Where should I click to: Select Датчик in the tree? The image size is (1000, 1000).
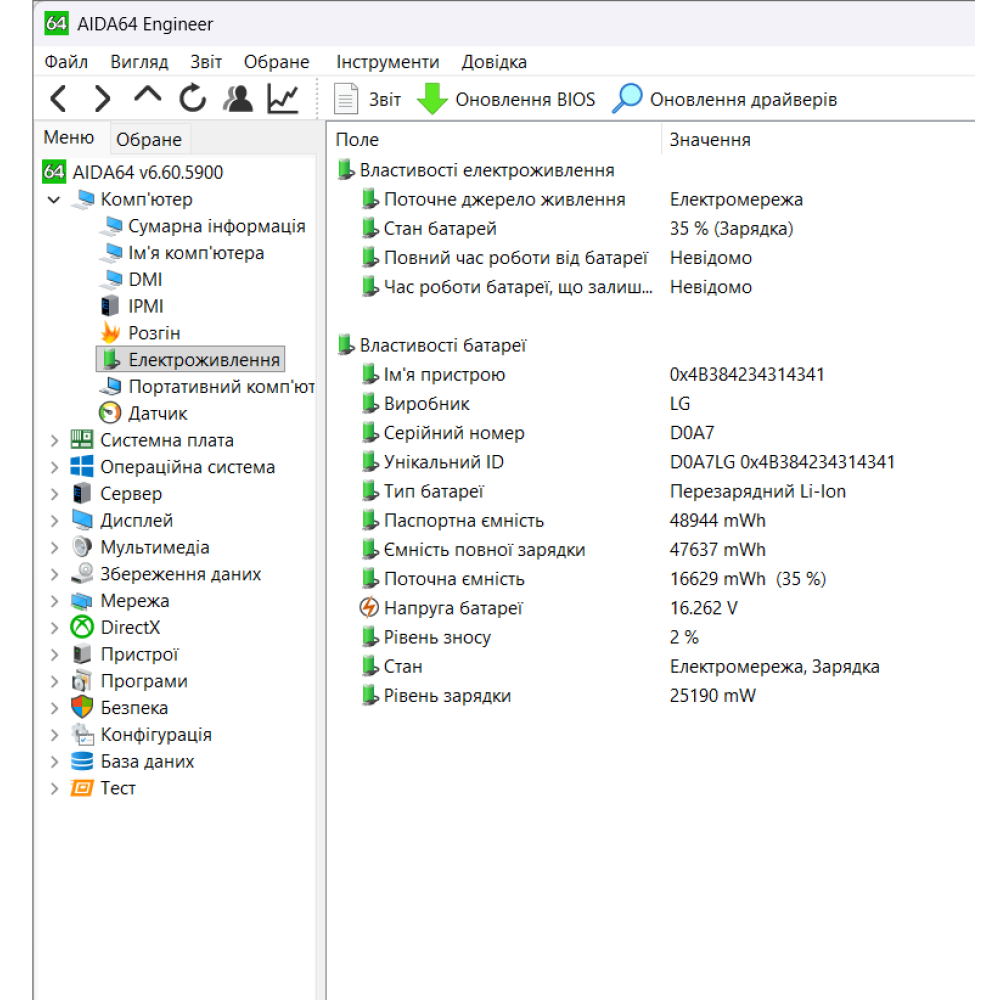(x=157, y=413)
